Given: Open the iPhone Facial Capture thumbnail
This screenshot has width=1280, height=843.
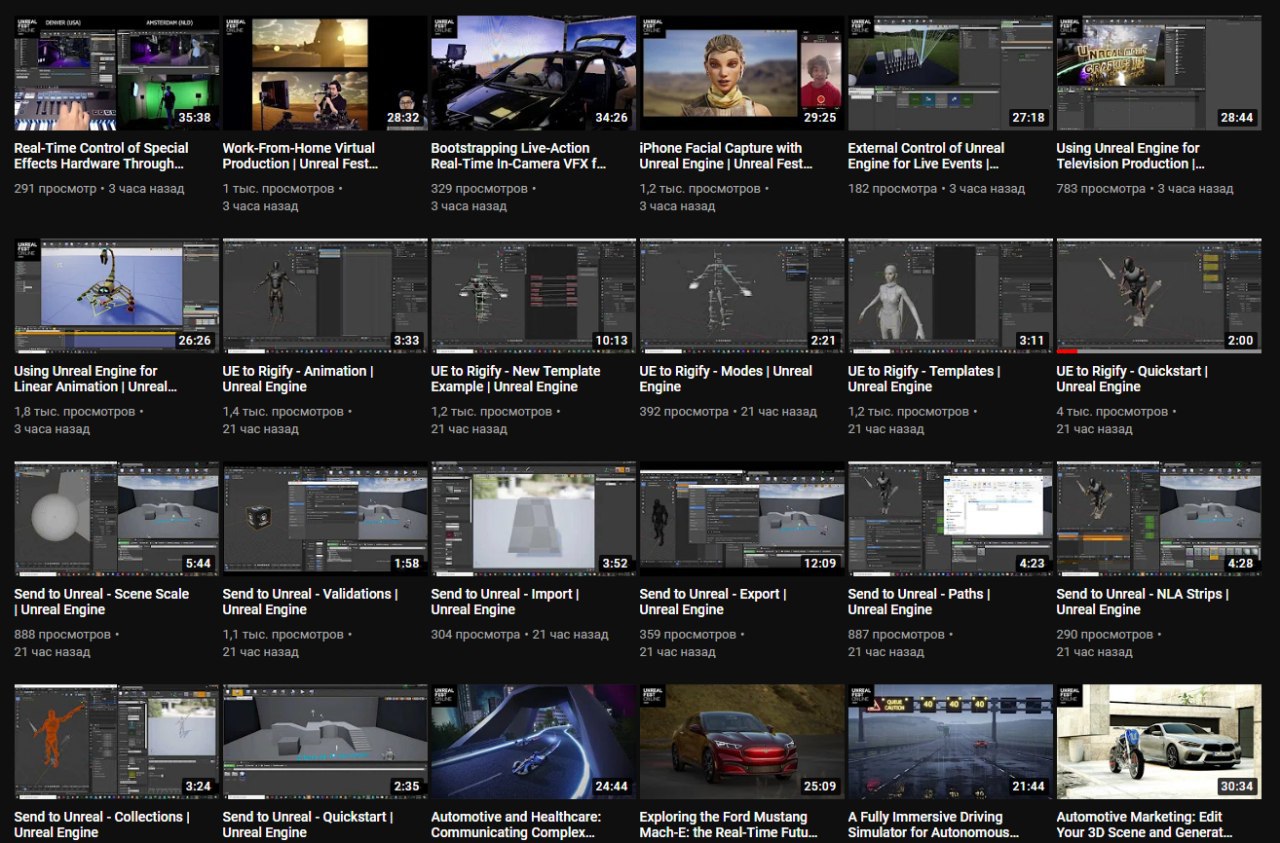Looking at the screenshot, I should [742, 73].
